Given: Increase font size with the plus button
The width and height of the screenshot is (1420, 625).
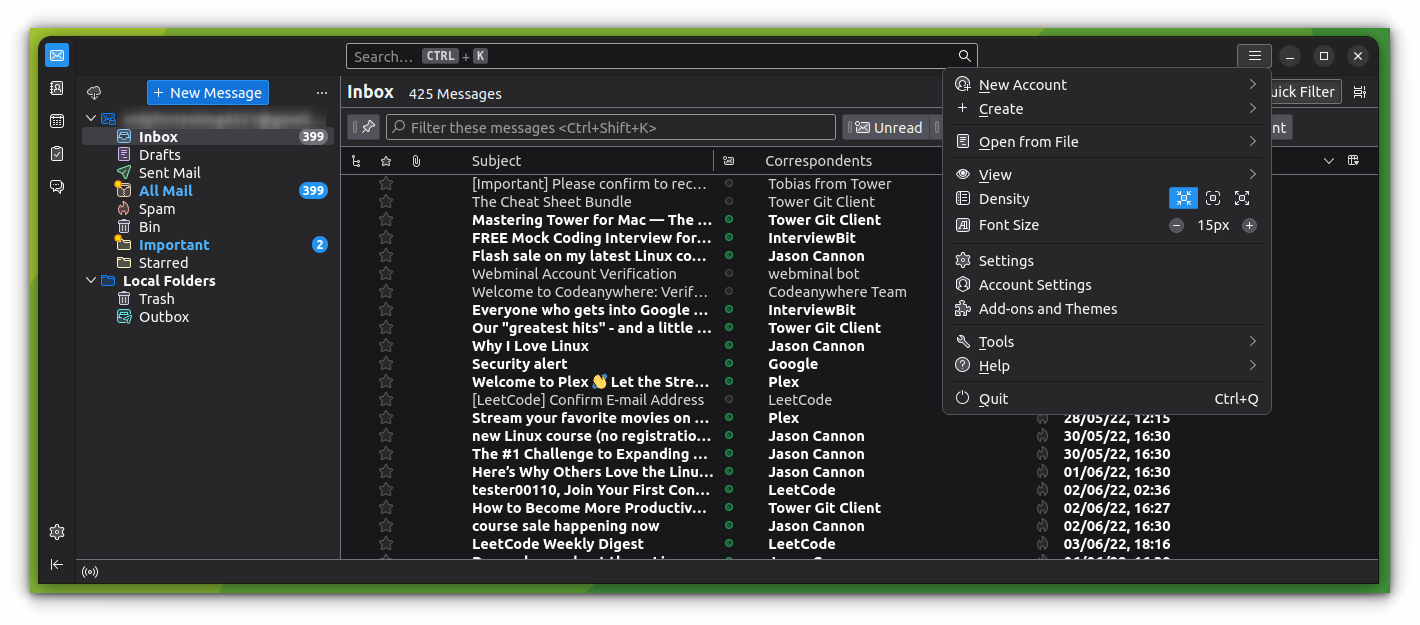Looking at the screenshot, I should click(x=1249, y=225).
